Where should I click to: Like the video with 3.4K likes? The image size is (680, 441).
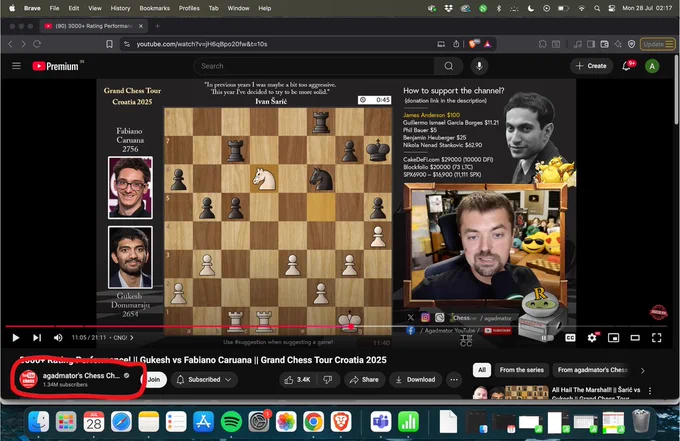298,379
